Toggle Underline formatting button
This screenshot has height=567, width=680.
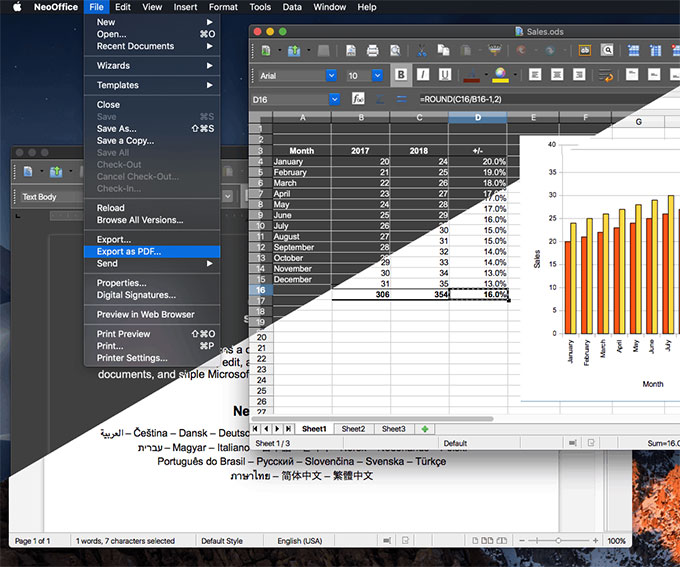[x=443, y=75]
